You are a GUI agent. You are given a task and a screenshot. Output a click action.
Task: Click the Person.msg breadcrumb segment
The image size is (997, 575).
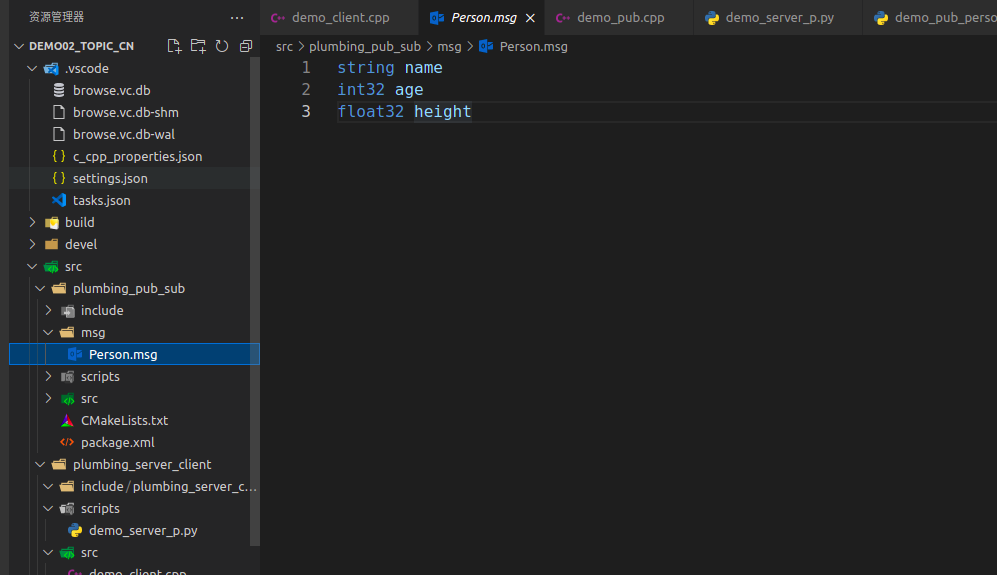533,46
